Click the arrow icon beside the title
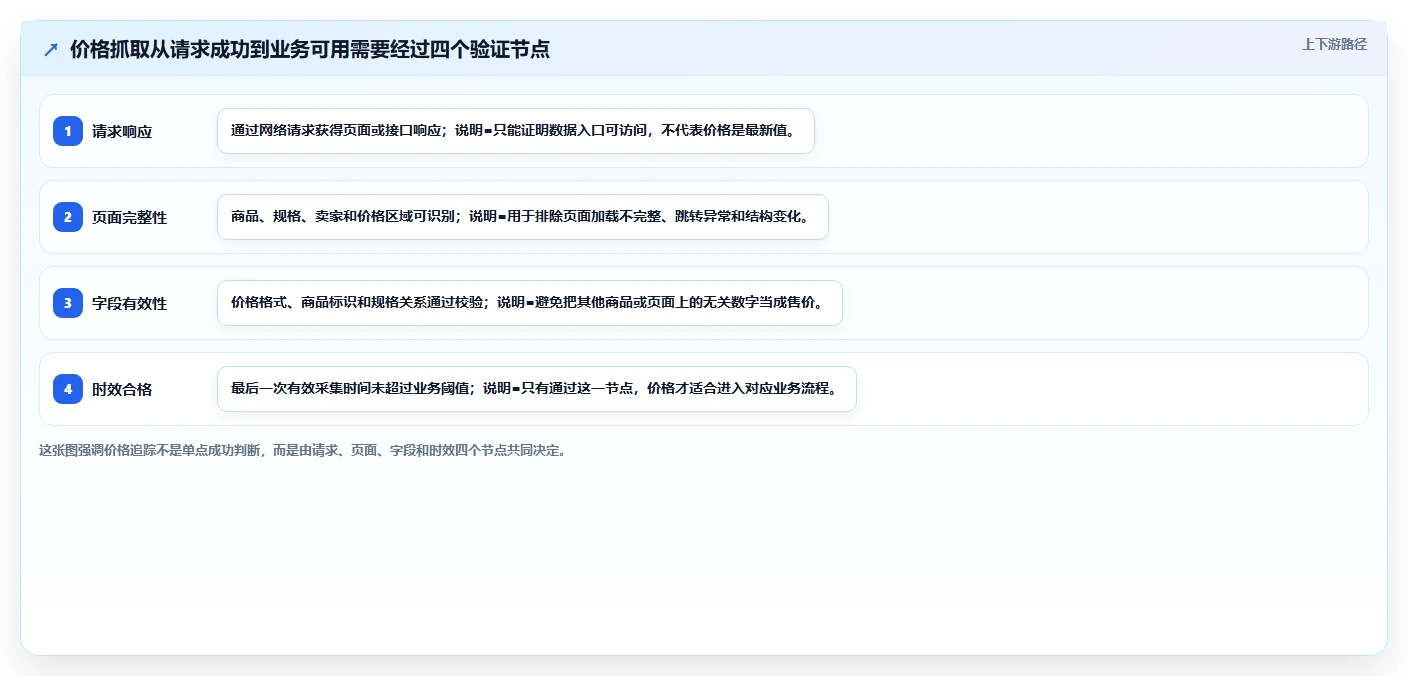This screenshot has height=676, width=1408. 51,50
